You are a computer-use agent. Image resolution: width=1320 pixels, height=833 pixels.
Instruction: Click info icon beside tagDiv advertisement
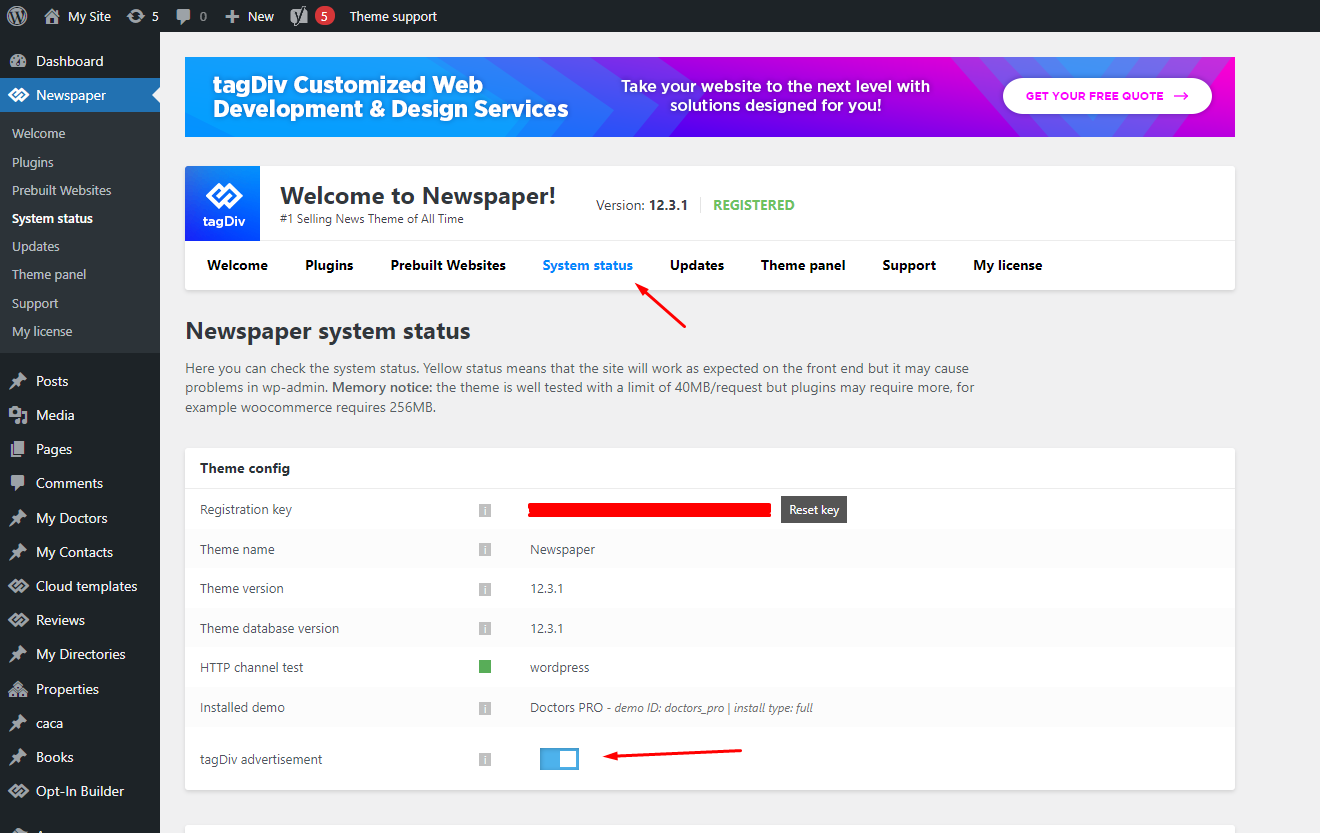pyautogui.click(x=485, y=759)
